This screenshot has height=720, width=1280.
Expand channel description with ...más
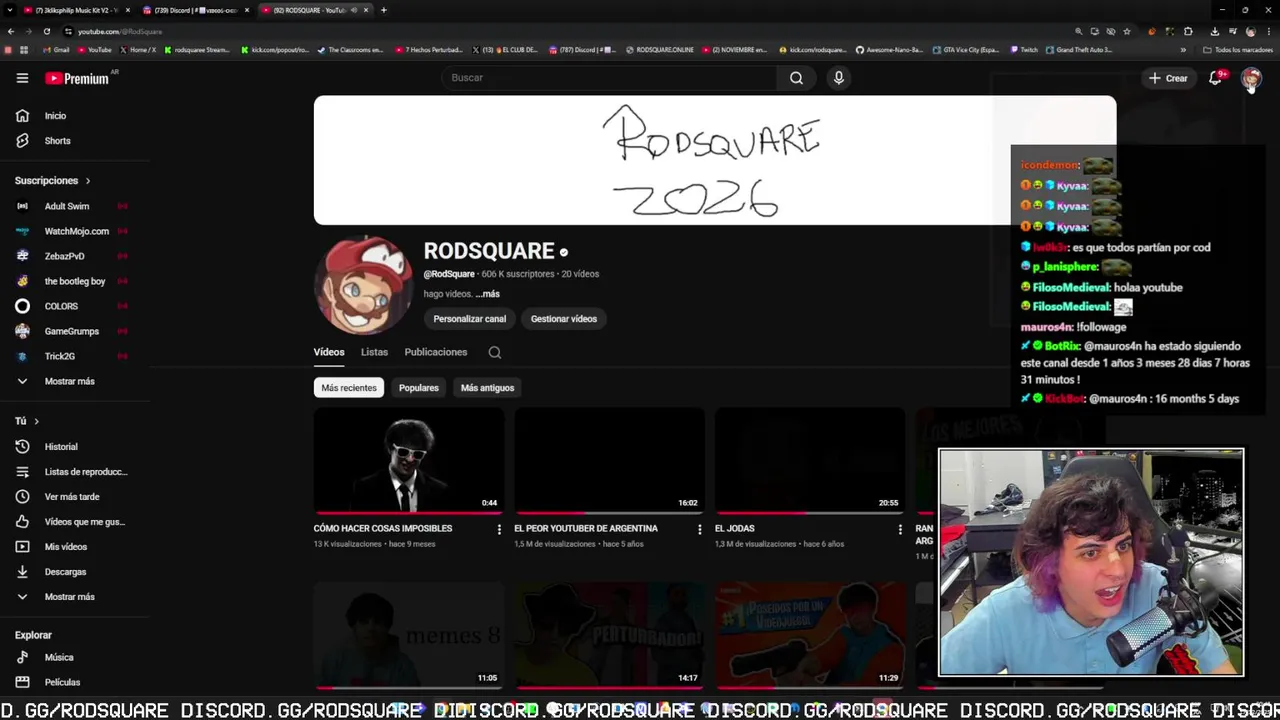click(487, 294)
